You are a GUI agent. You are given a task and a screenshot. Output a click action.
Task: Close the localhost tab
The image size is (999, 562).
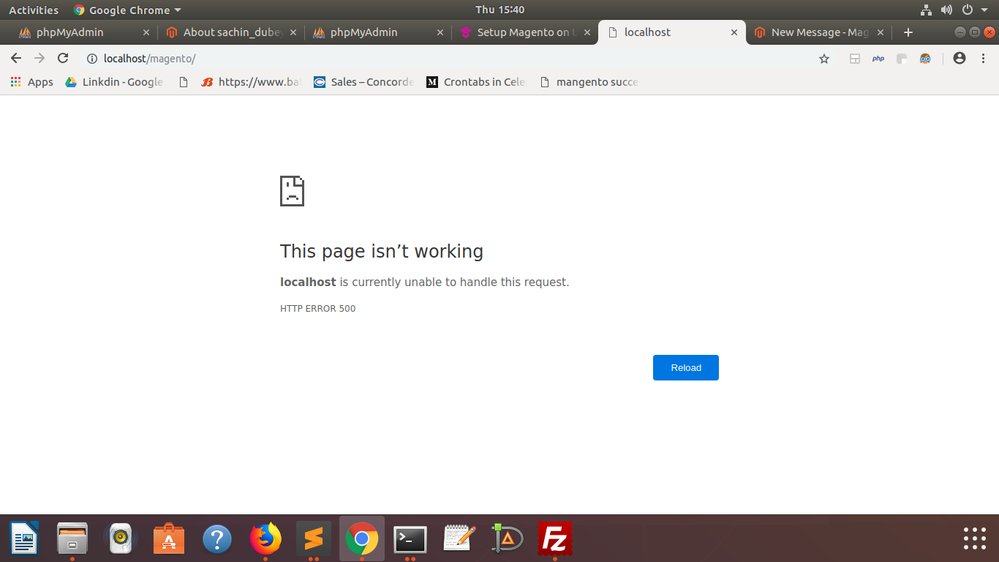coord(734,32)
